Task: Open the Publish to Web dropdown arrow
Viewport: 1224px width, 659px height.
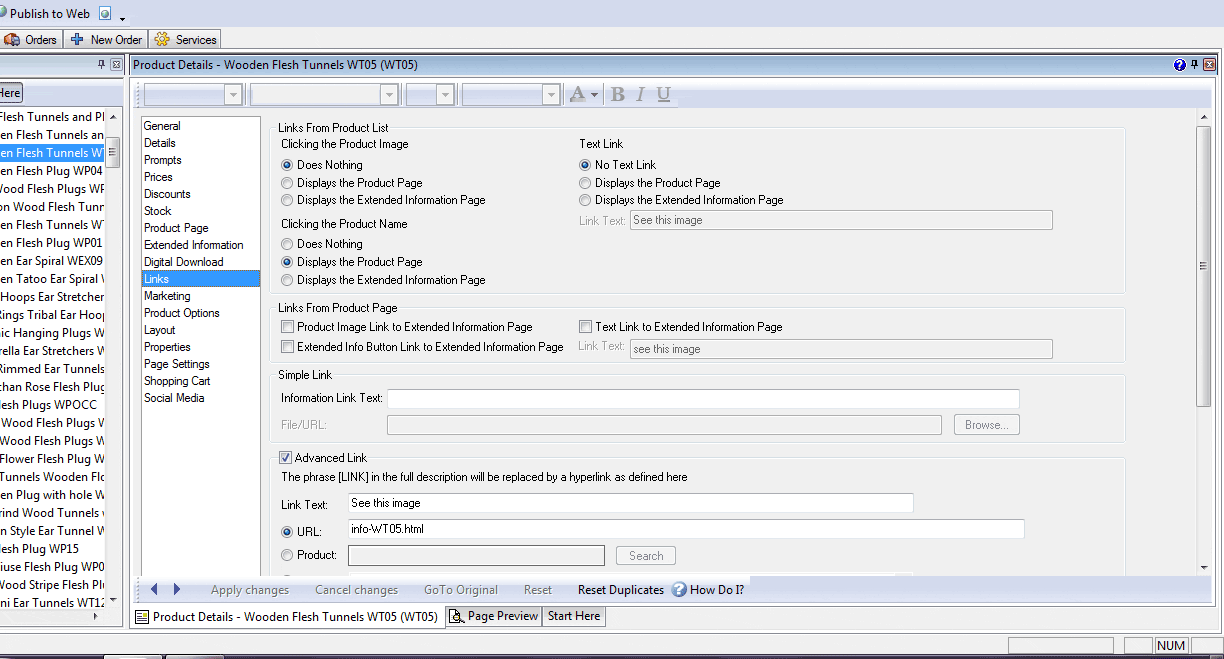Action: click(122, 18)
